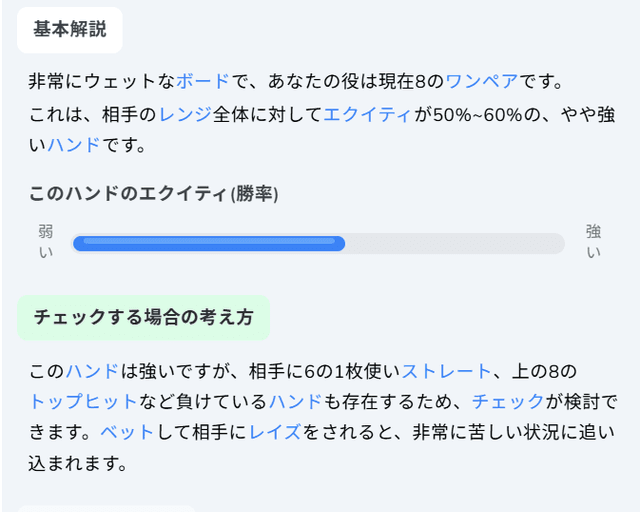
Task: Click the blue filled part of equity bar
Action: click(x=208, y=243)
